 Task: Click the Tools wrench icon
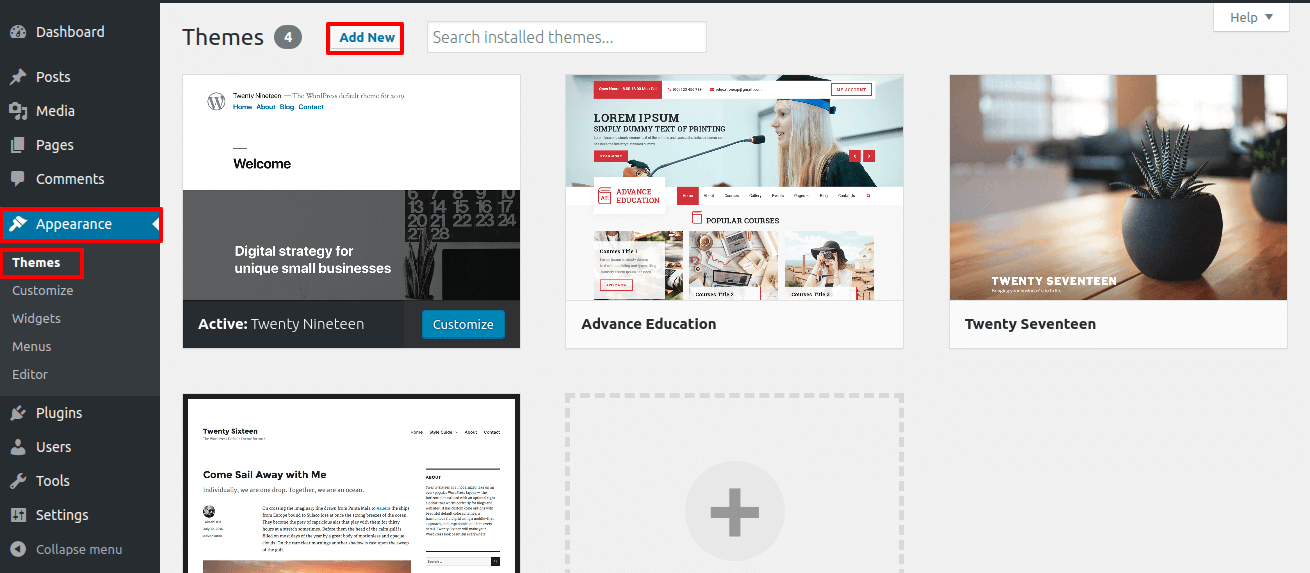click(18, 481)
